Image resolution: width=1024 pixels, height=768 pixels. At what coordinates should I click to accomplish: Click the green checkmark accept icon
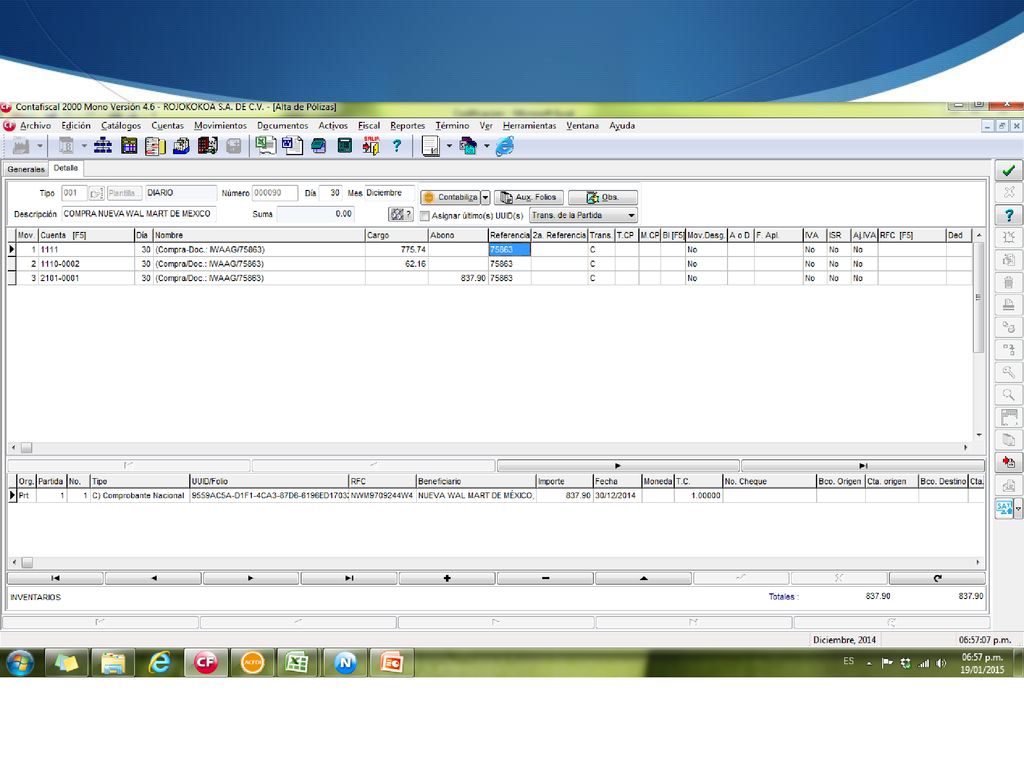point(1008,170)
